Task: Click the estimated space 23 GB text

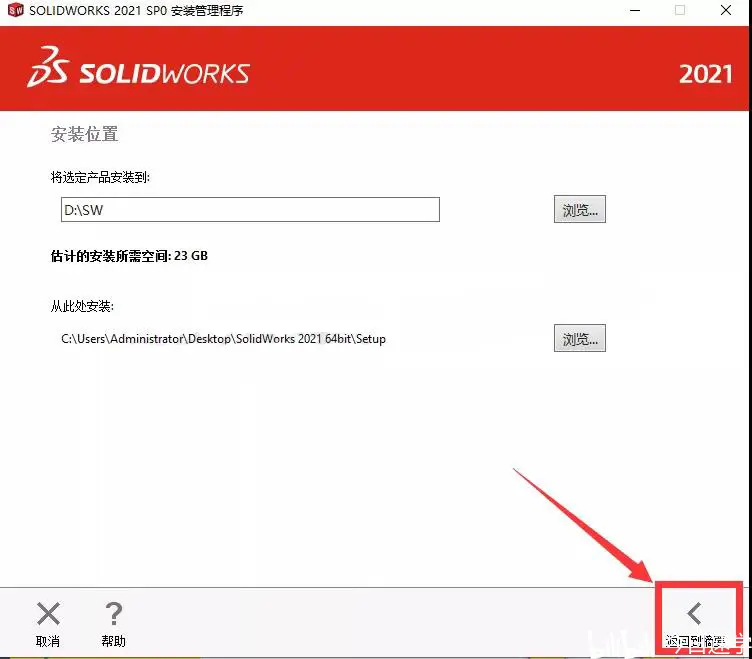Action: 129,256
